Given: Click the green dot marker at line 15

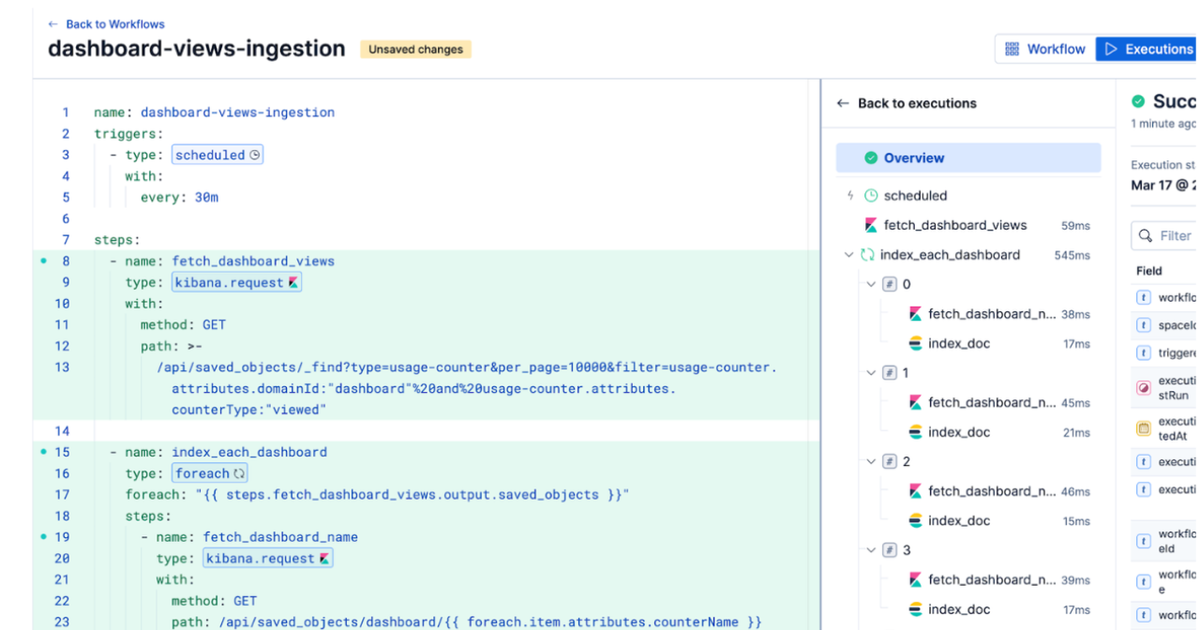Looking at the screenshot, I should (x=44, y=452).
